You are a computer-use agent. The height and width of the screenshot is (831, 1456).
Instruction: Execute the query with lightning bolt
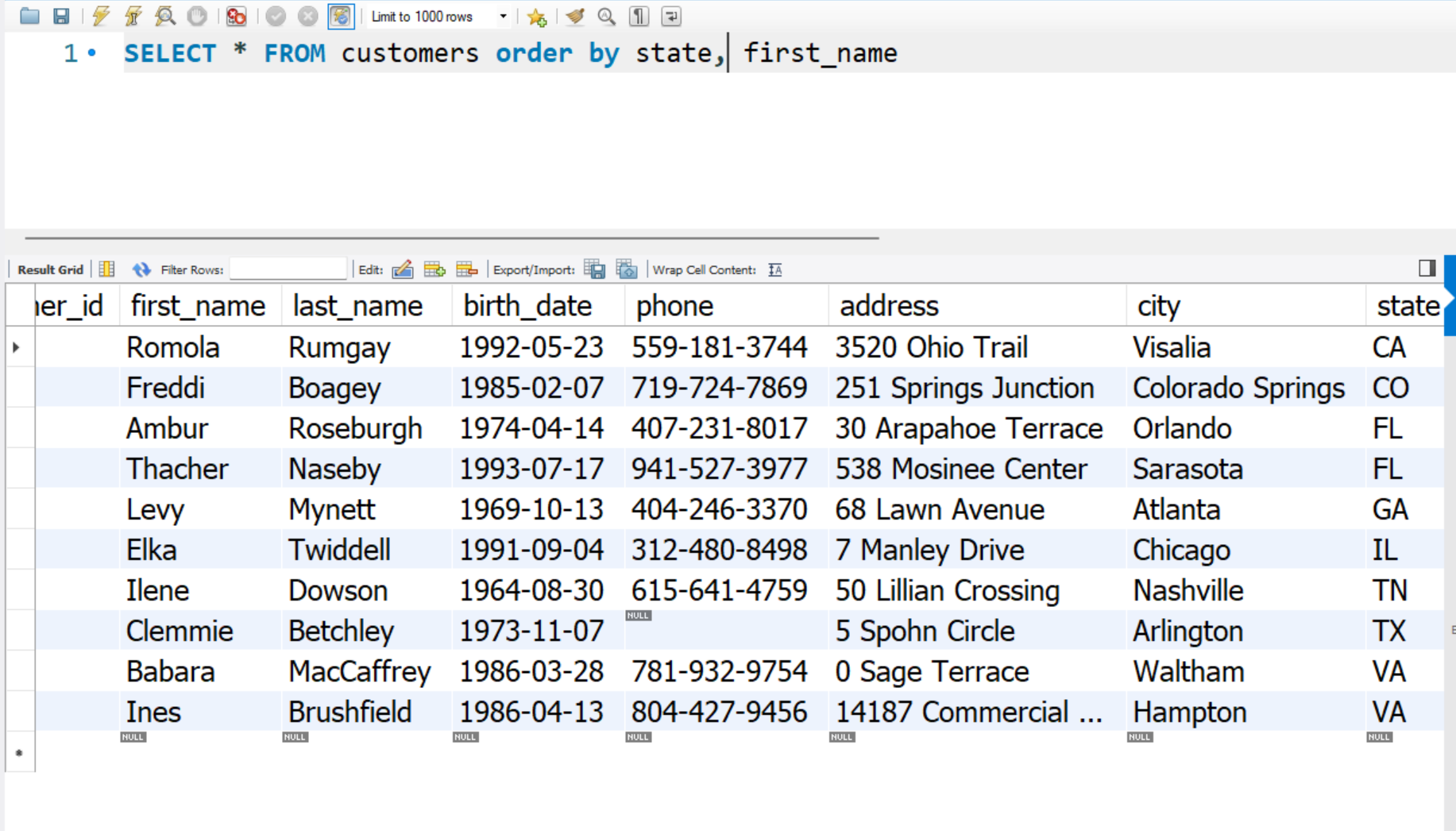[x=100, y=16]
